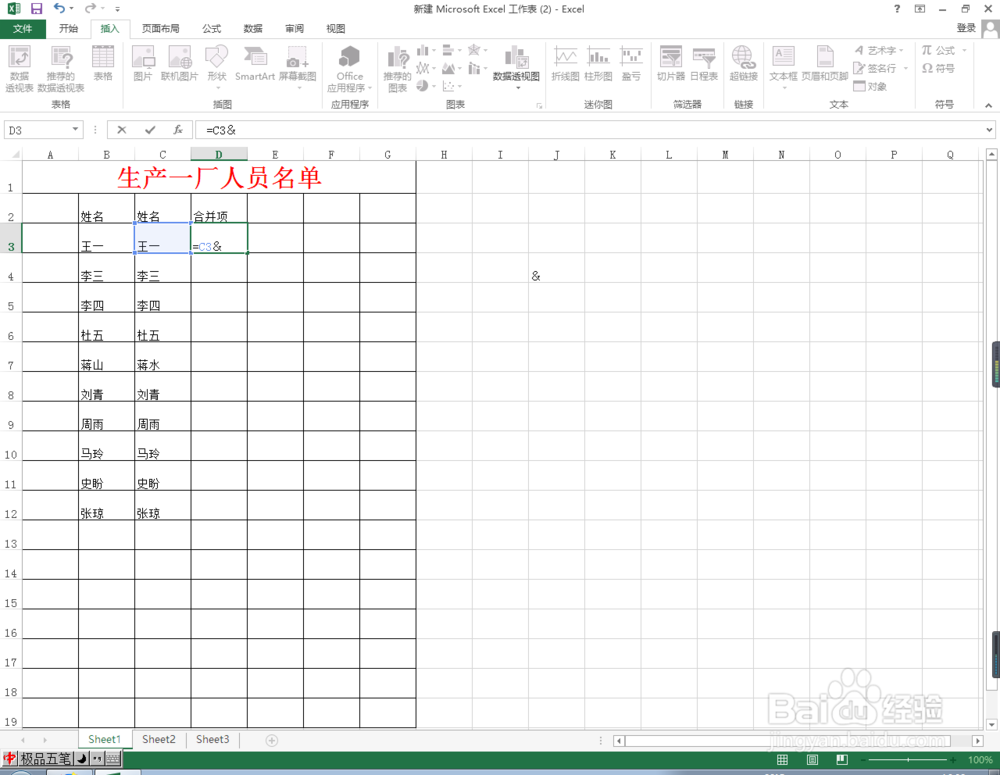This screenshot has width=1000, height=775.
Task: Switch to Page Break Preview in status bar
Action: pyautogui.click(x=842, y=760)
